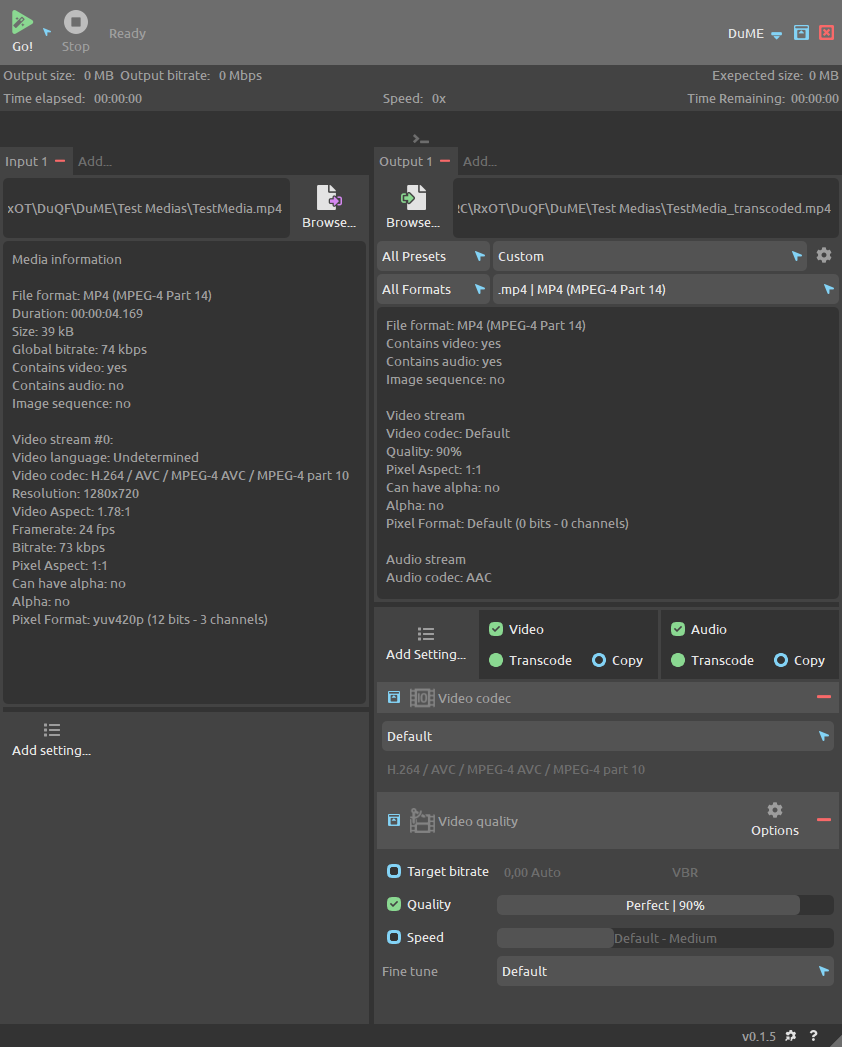Uncheck the Video stream checkbox
Image resolution: width=842 pixels, height=1047 pixels.
pos(496,629)
